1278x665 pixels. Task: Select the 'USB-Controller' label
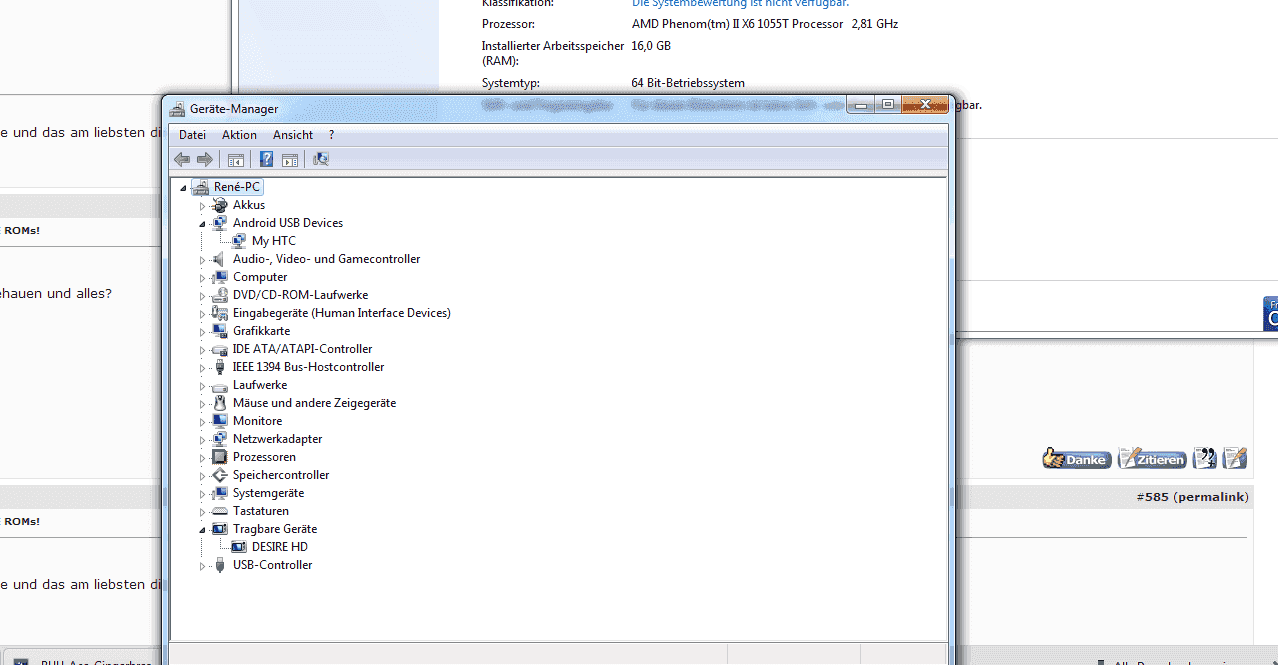point(273,565)
